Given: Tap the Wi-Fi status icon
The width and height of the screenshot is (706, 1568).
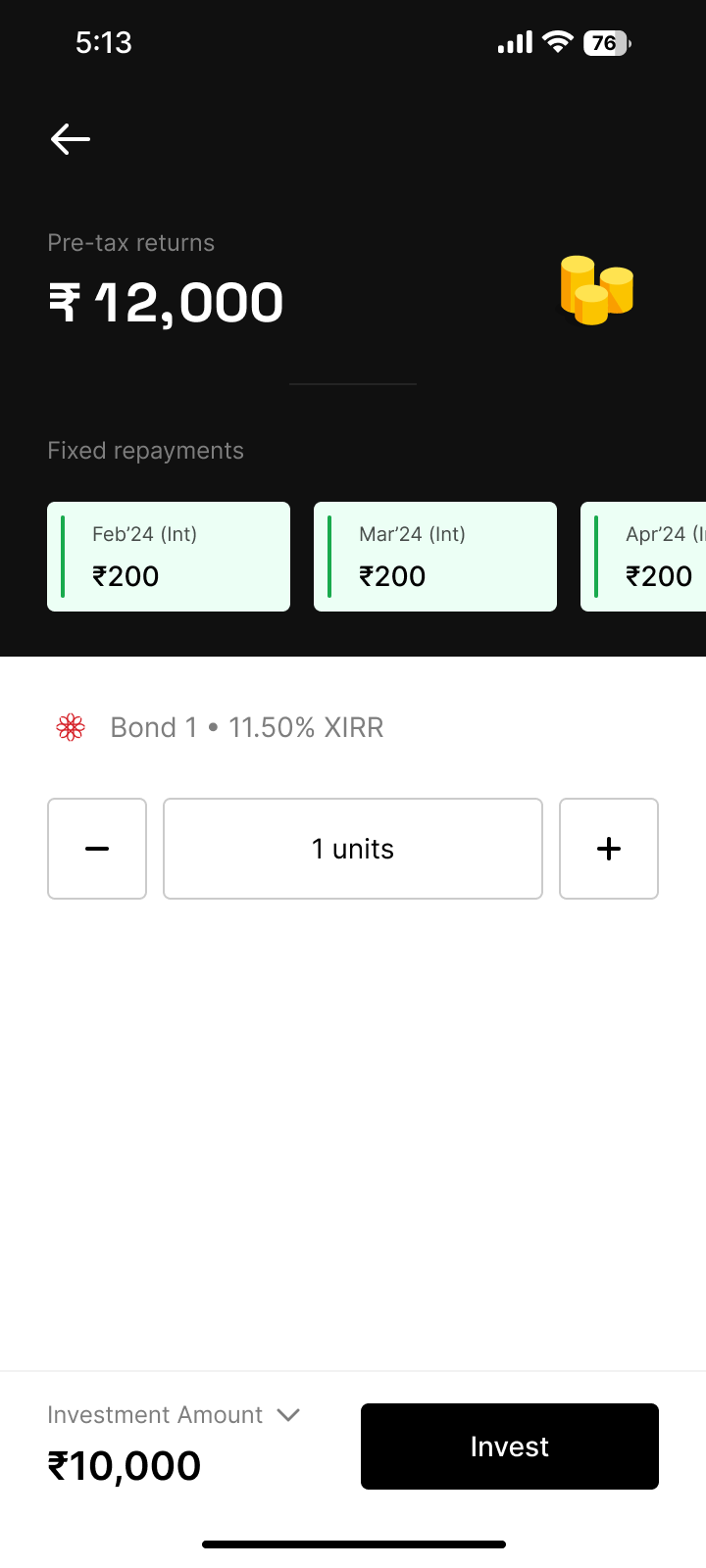Looking at the screenshot, I should 558,42.
